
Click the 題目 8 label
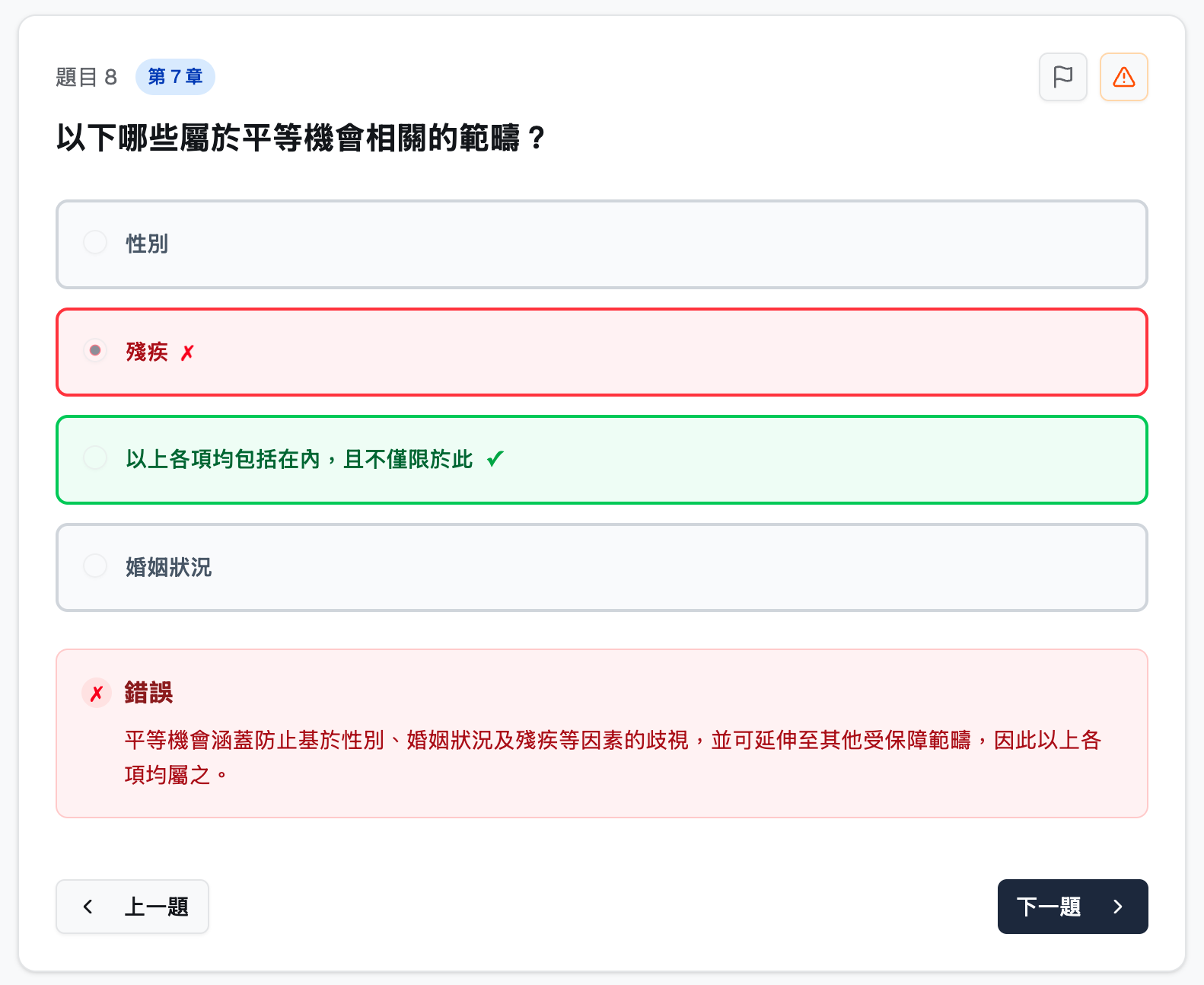click(x=86, y=77)
